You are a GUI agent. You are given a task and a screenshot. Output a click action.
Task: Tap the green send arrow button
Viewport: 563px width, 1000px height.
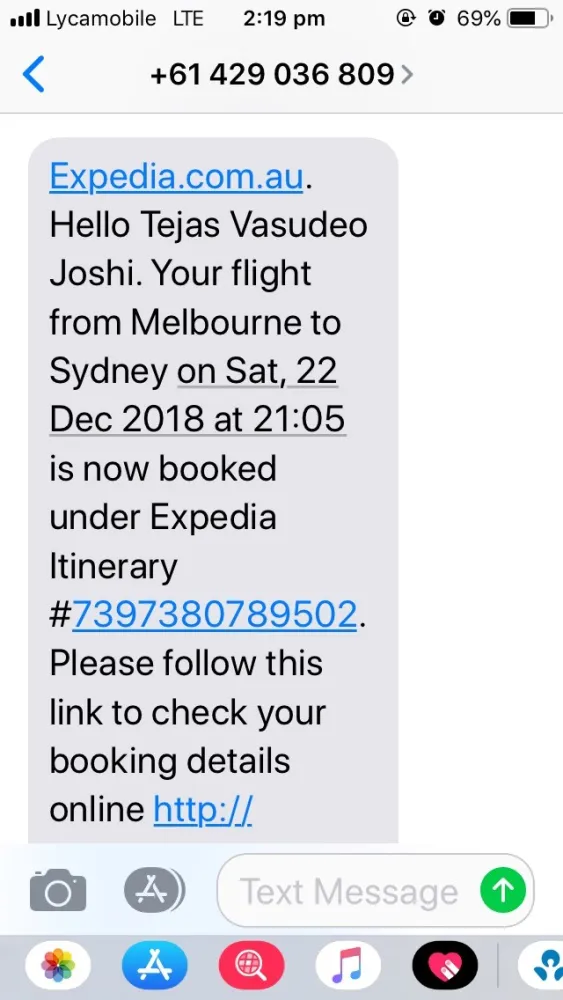click(503, 890)
